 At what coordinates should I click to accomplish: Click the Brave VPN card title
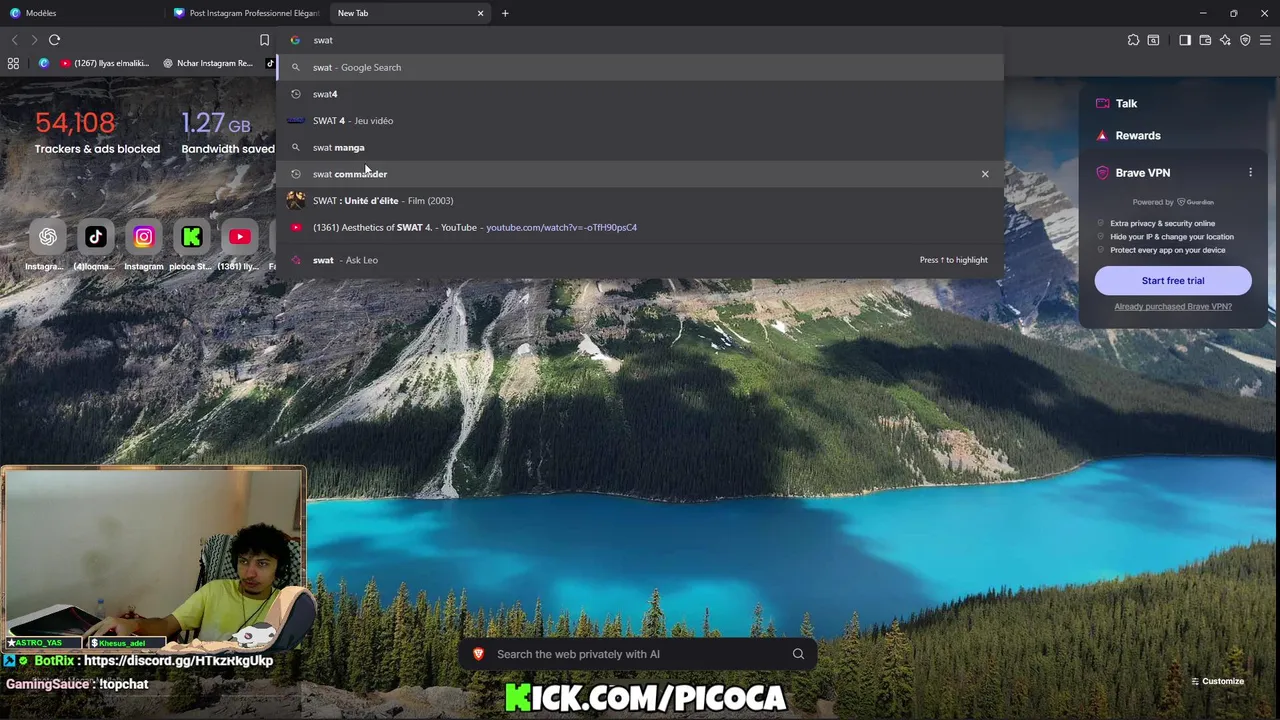pos(1143,173)
